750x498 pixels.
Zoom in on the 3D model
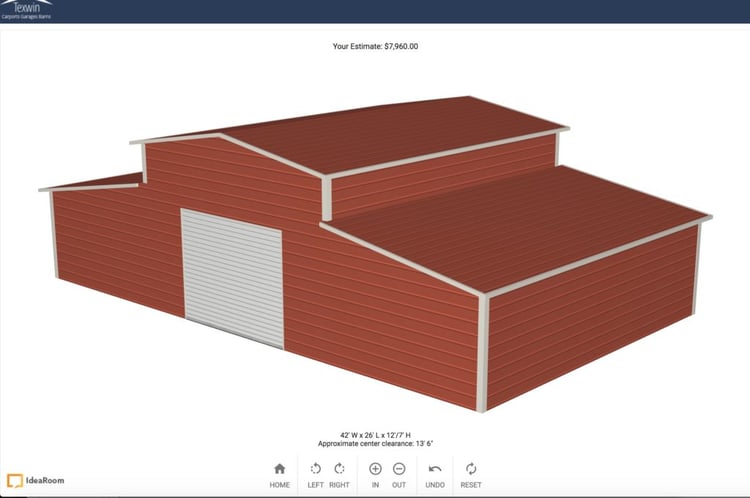(375, 469)
